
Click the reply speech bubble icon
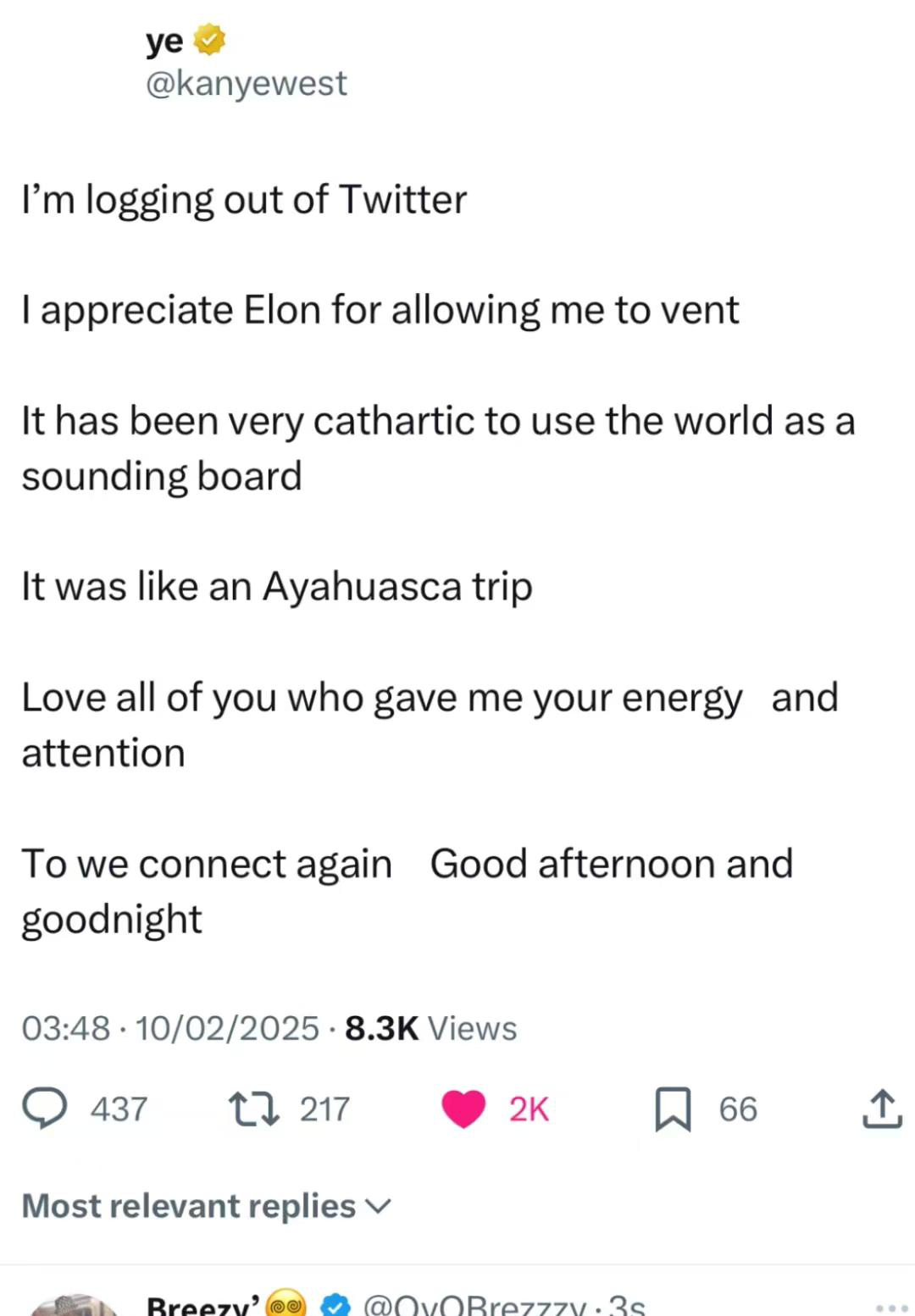pos(44,1109)
